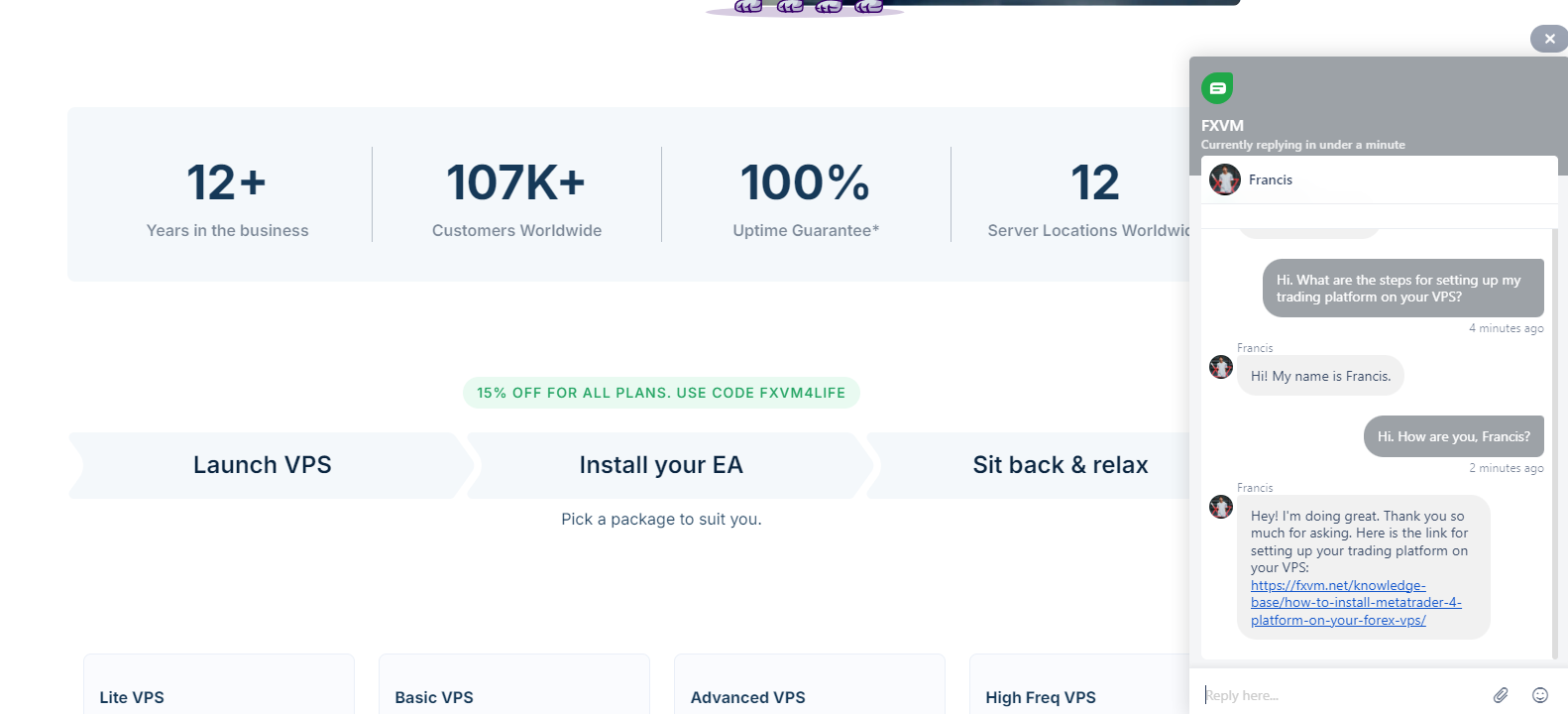Open the Advanced VPS plan card
Viewport: 1568px width, 714px height.
810,684
